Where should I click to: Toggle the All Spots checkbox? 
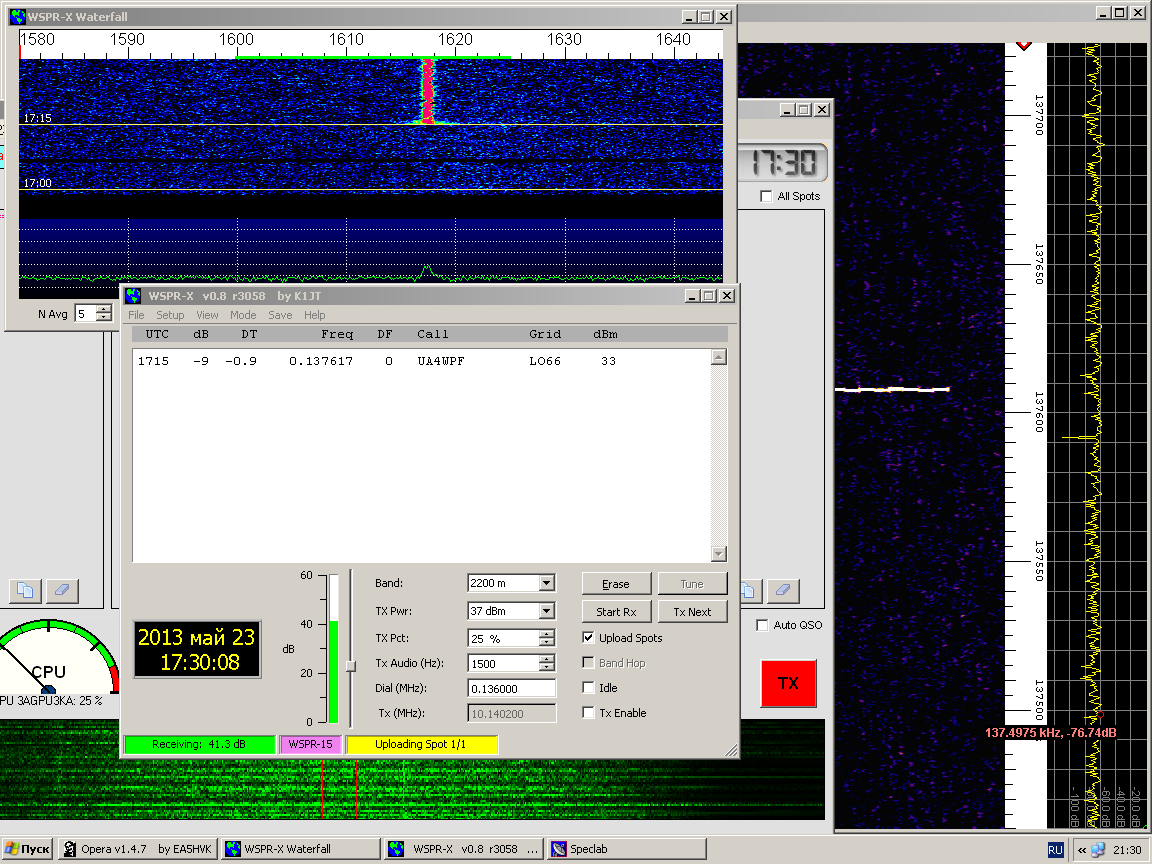click(766, 196)
